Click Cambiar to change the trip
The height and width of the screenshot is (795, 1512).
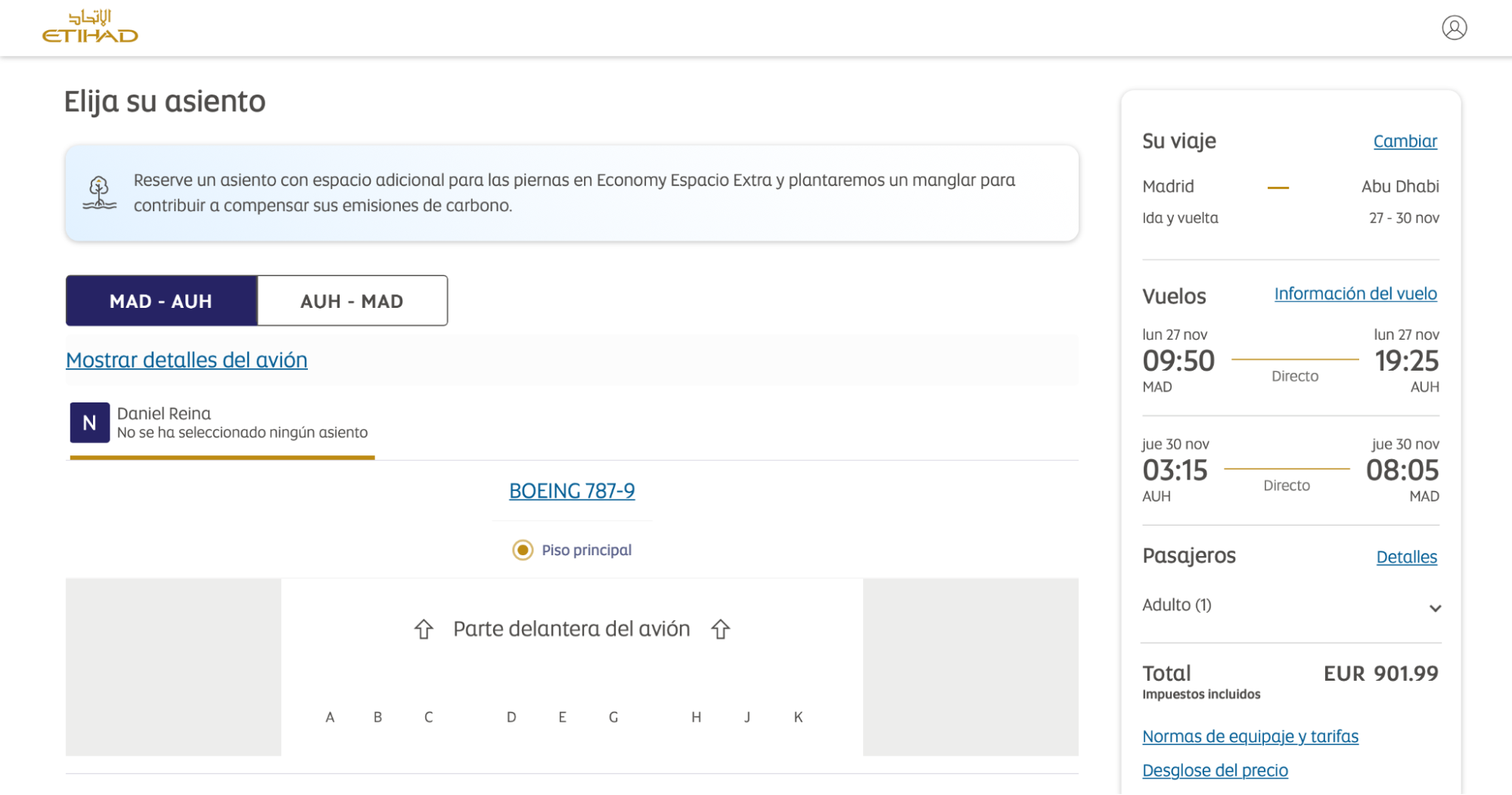1405,141
